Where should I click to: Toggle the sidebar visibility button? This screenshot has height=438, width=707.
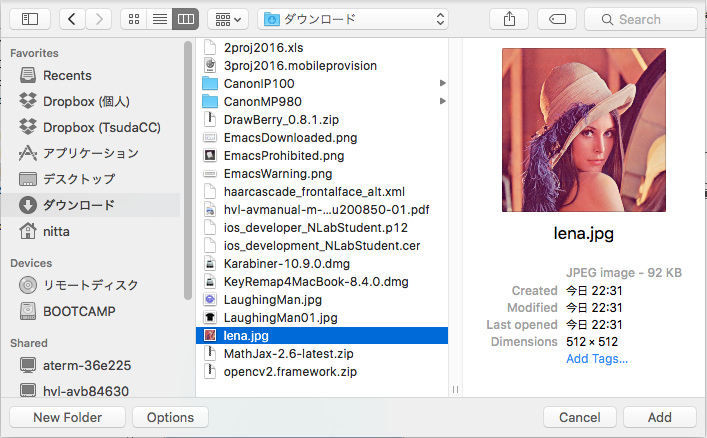(29, 18)
